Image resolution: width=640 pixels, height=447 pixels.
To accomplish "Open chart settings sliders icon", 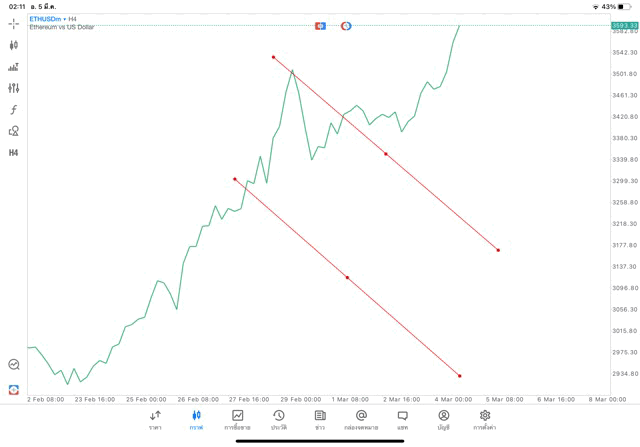I will (14, 88).
